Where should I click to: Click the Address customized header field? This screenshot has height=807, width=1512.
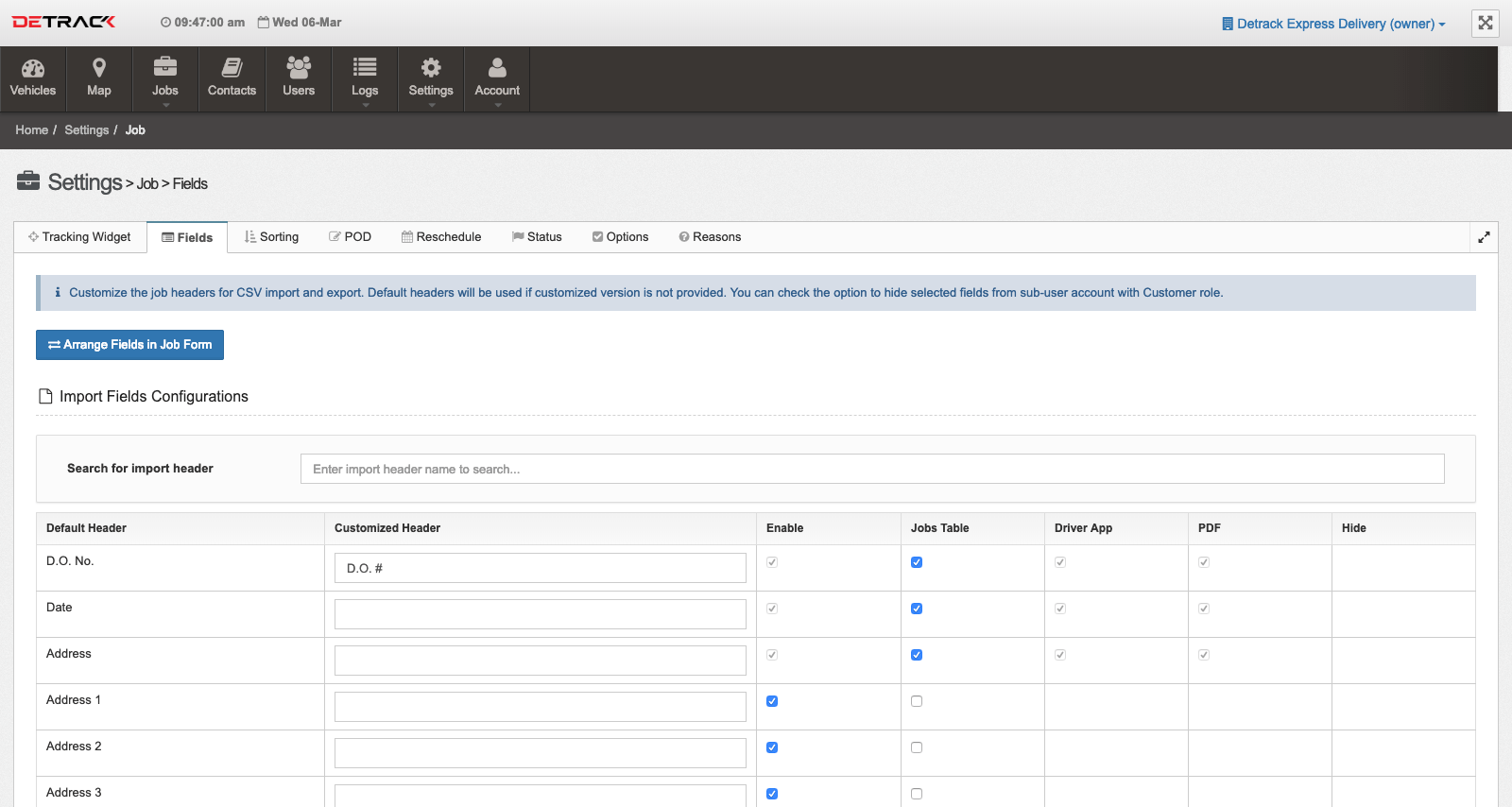(541, 661)
